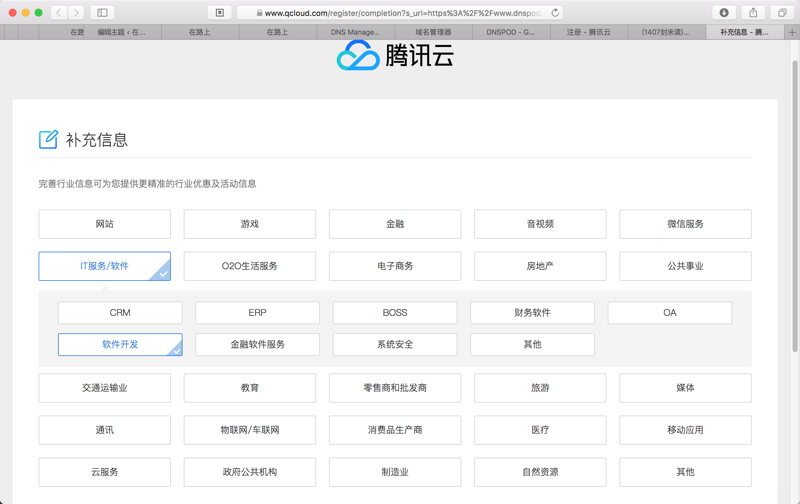Select the 游戏 industry option
The image size is (800, 504).
tap(250, 224)
